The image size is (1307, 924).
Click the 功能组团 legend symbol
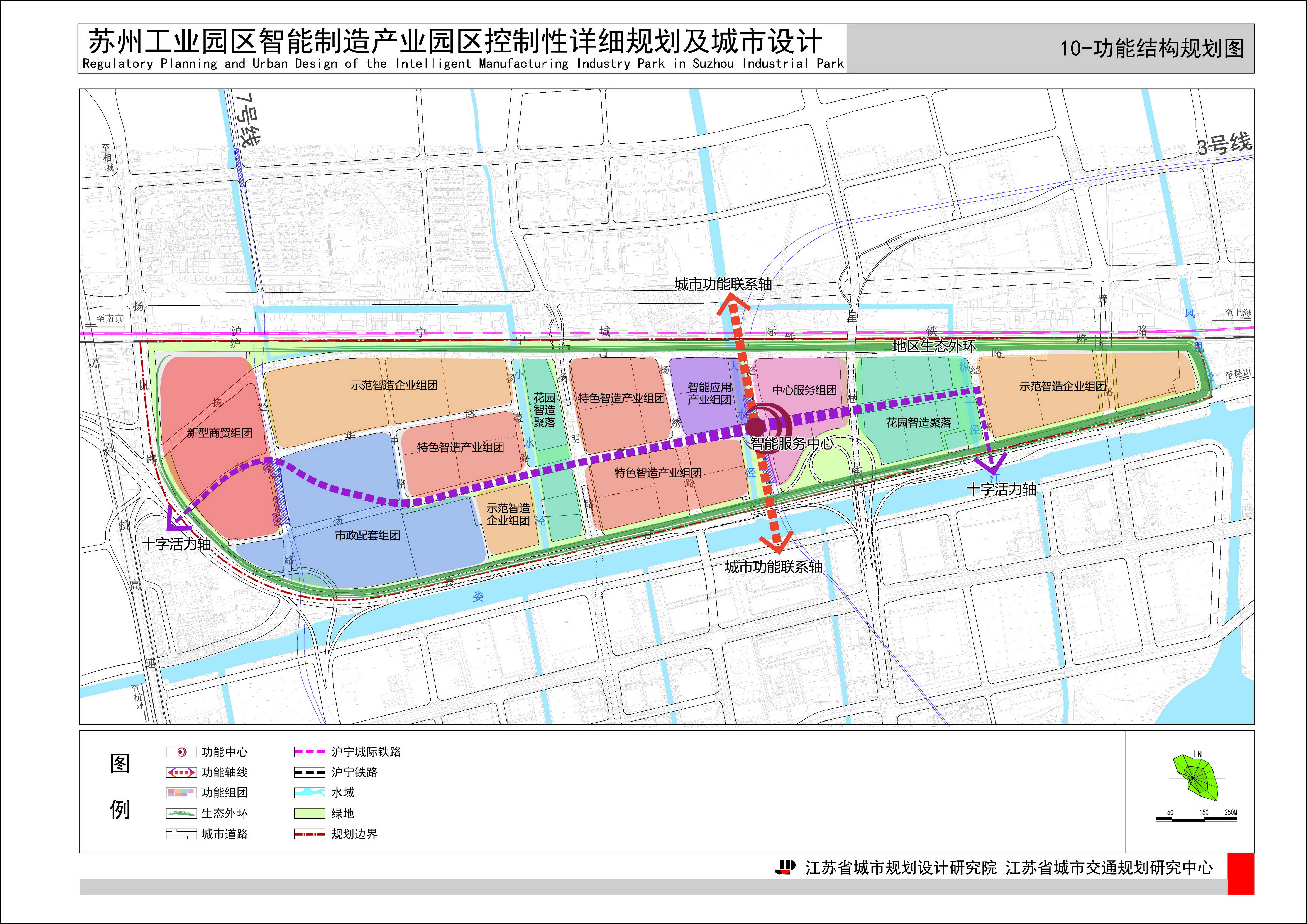tap(181, 792)
